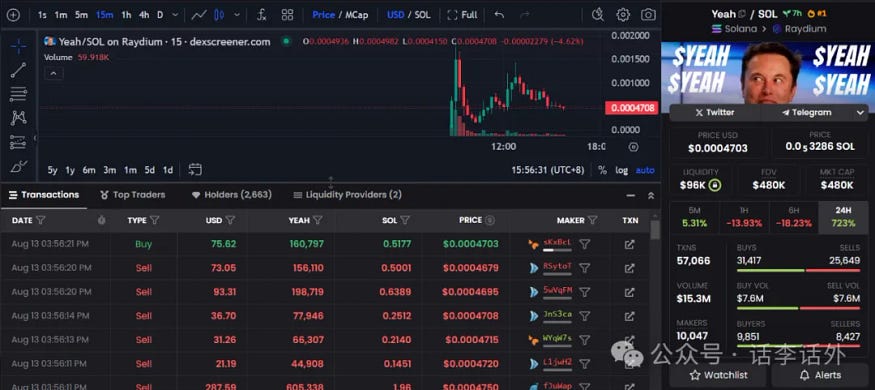Show chart prices in SOL
The height and width of the screenshot is (390, 875).
(422, 15)
